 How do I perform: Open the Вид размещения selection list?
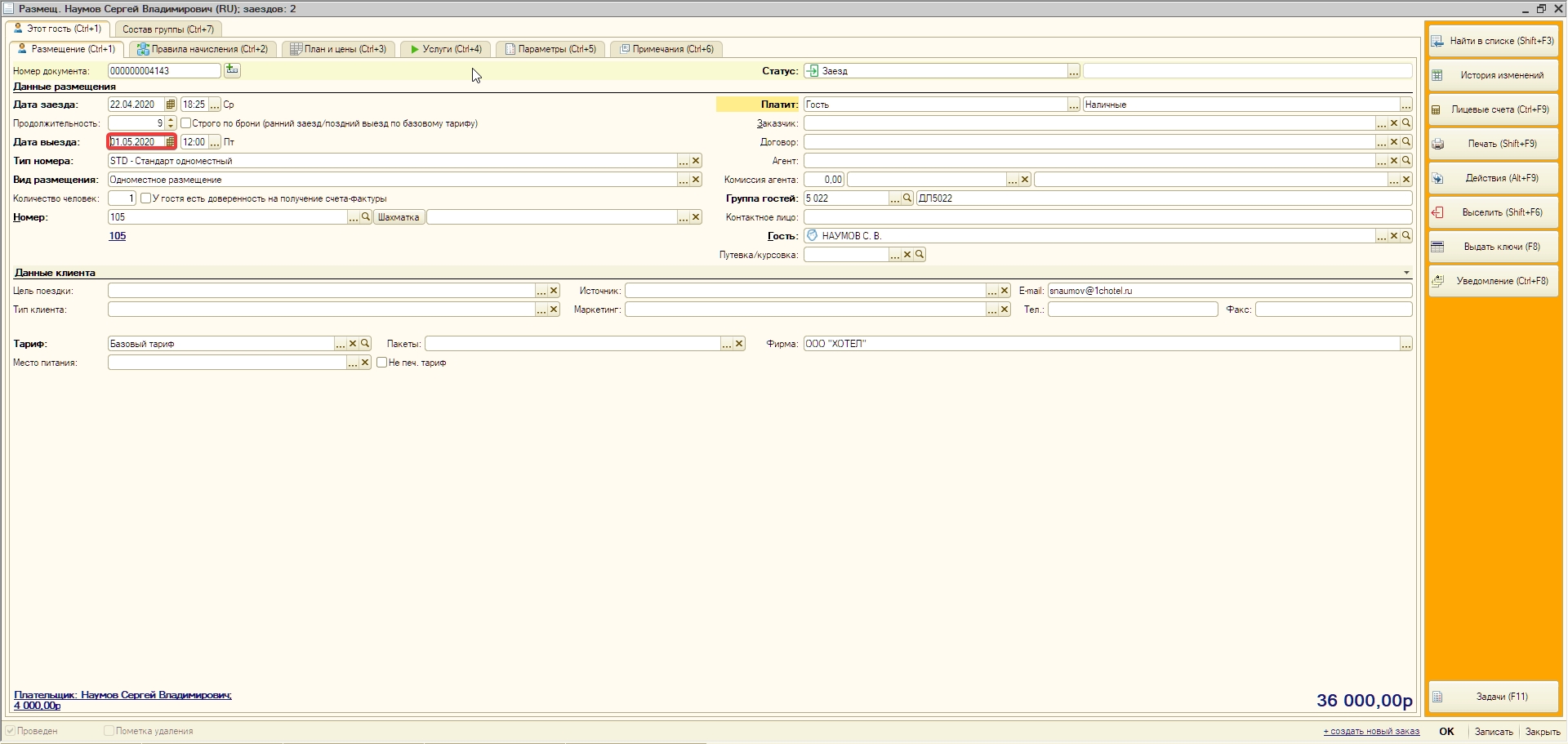click(x=684, y=180)
